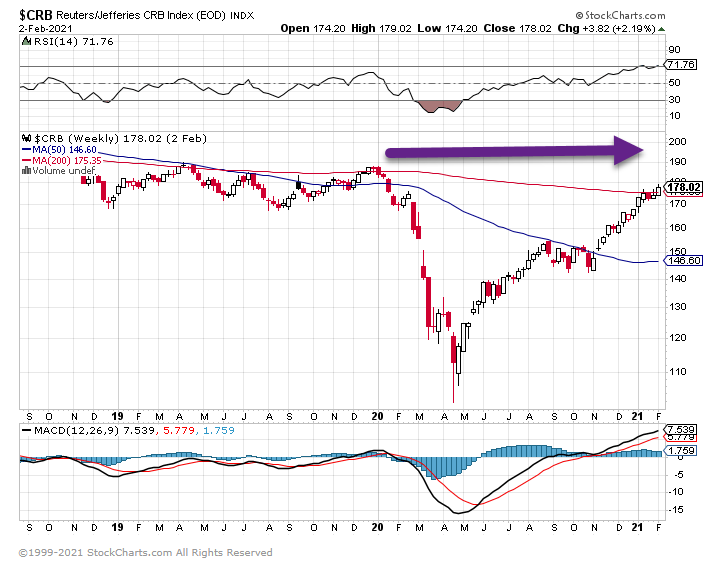The height and width of the screenshot is (562, 728).
Task: Click the $CRB (Weekly) 178.02 (2 Feb) legend
Action: pyautogui.click(x=120, y=138)
